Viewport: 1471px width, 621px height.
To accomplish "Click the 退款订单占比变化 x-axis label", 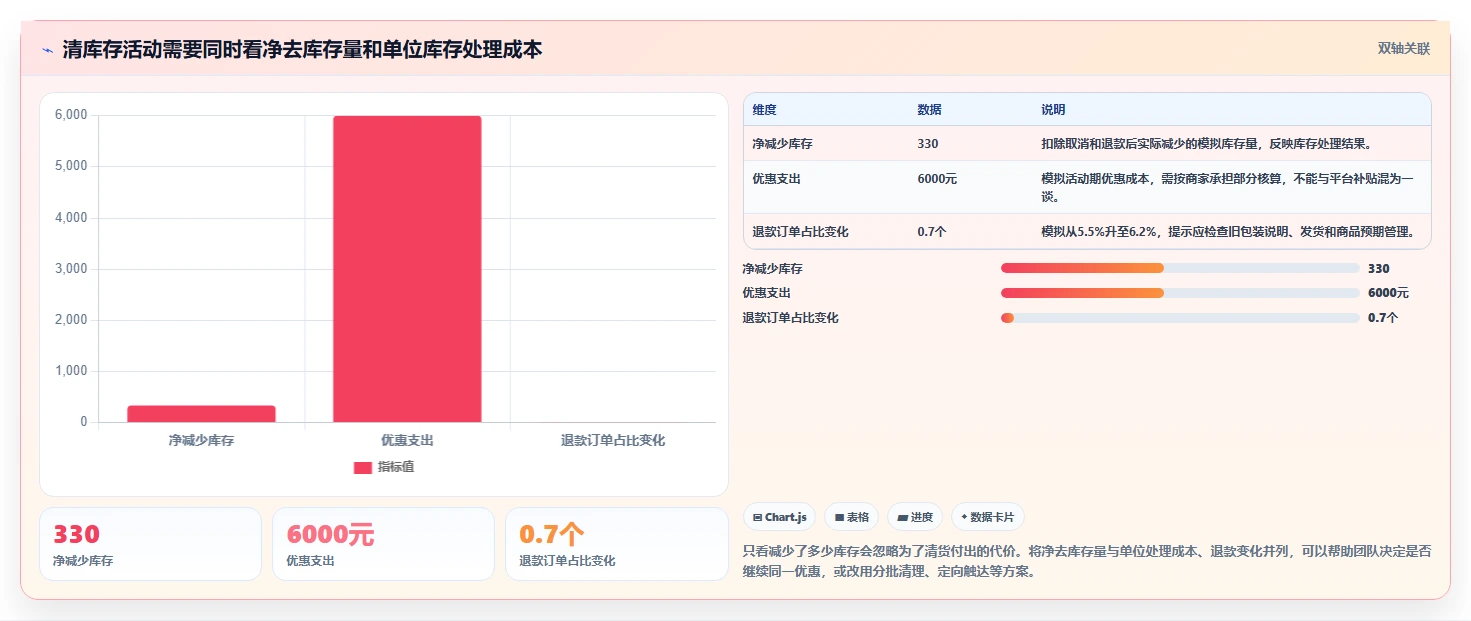I will (613, 440).
